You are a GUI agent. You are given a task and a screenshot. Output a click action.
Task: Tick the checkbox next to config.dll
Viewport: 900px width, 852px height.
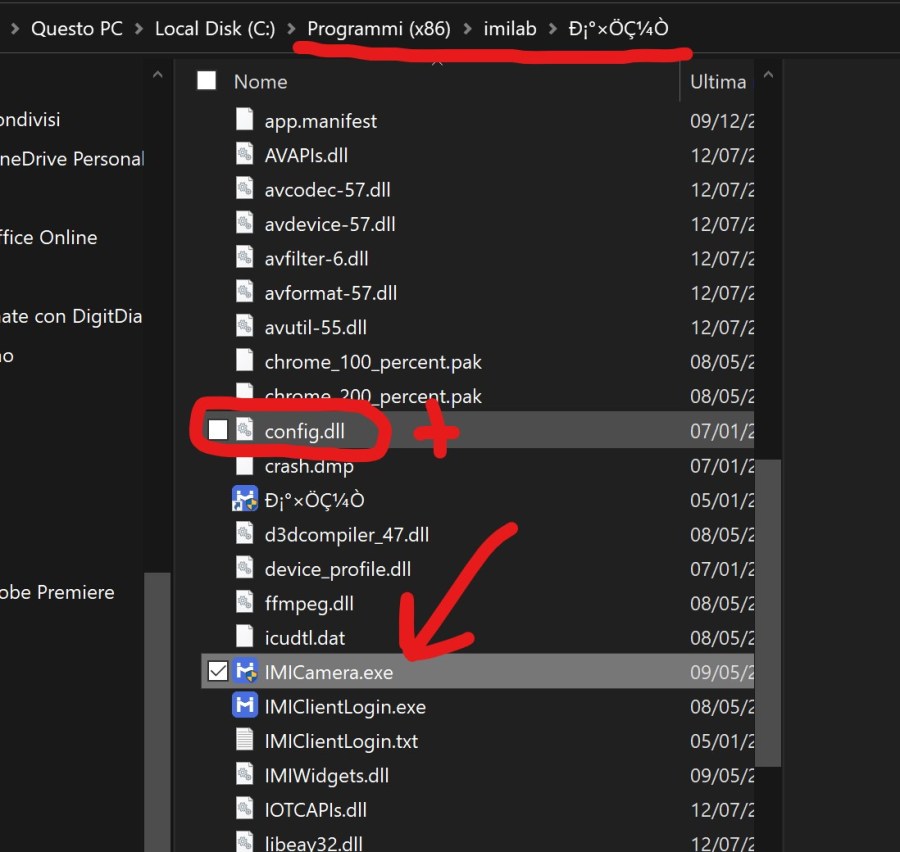coord(217,431)
